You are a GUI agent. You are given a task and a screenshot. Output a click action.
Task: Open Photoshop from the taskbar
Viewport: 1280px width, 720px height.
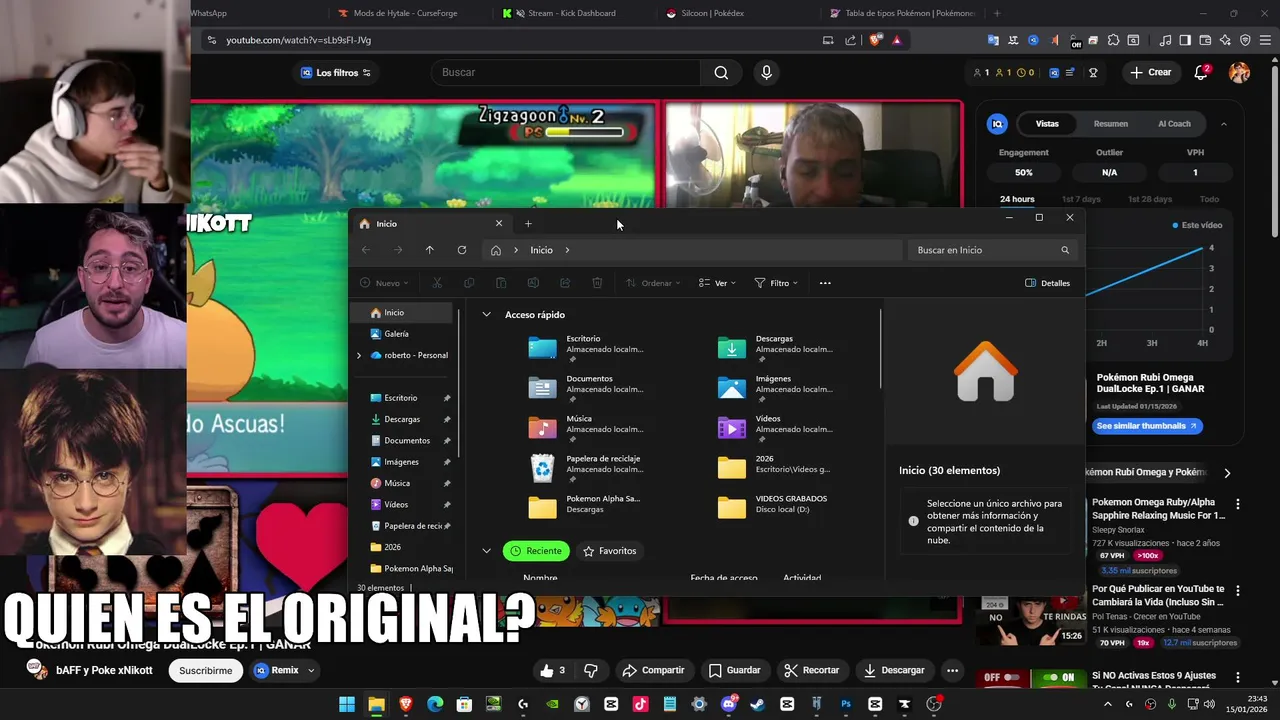pos(846,704)
